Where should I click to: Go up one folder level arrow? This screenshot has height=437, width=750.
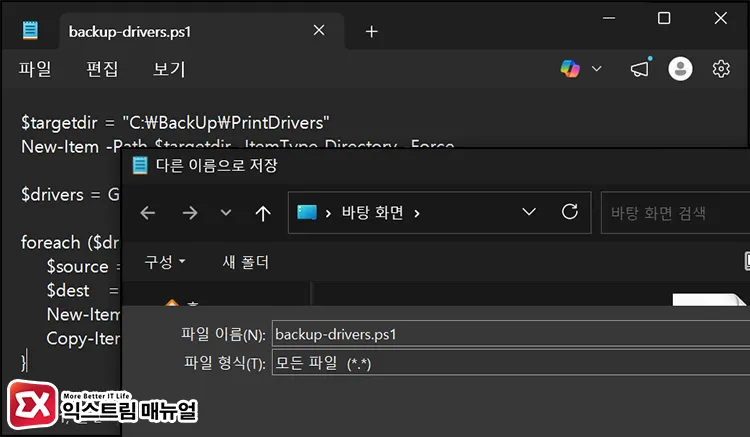tap(263, 213)
